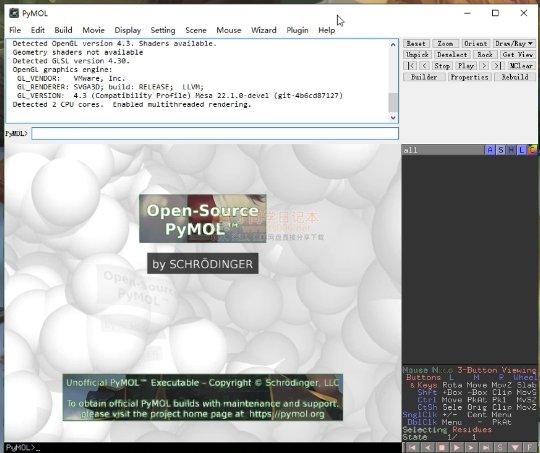Image resolution: width=540 pixels, height=453 pixels.
Task: Open the Setting menu
Action: 163,30
